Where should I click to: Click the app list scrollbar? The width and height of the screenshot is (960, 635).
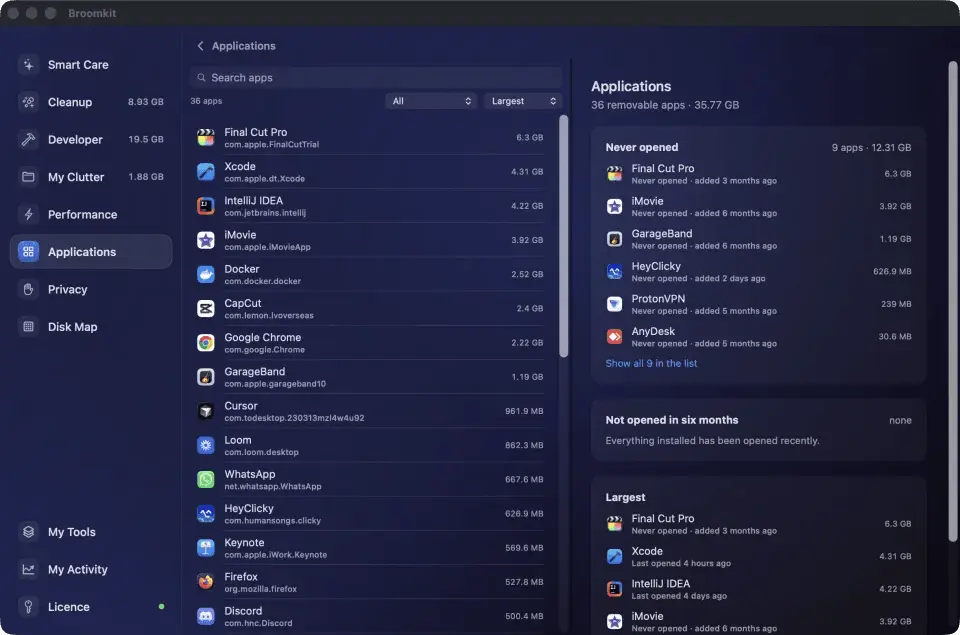563,236
